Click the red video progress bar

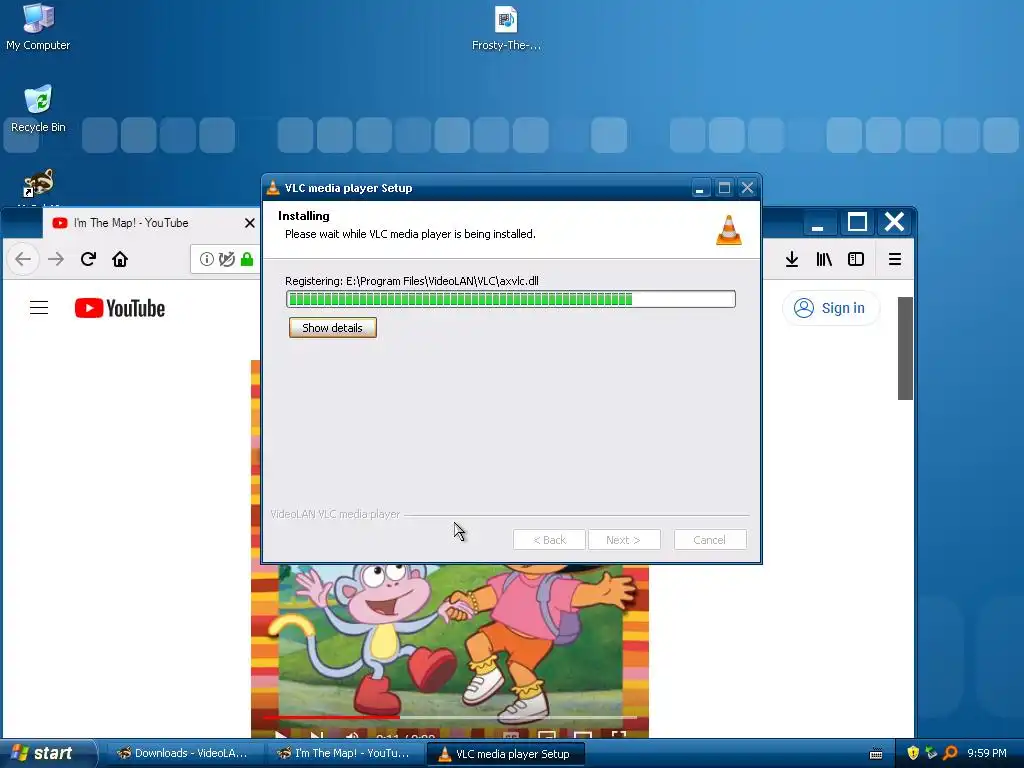[331, 717]
